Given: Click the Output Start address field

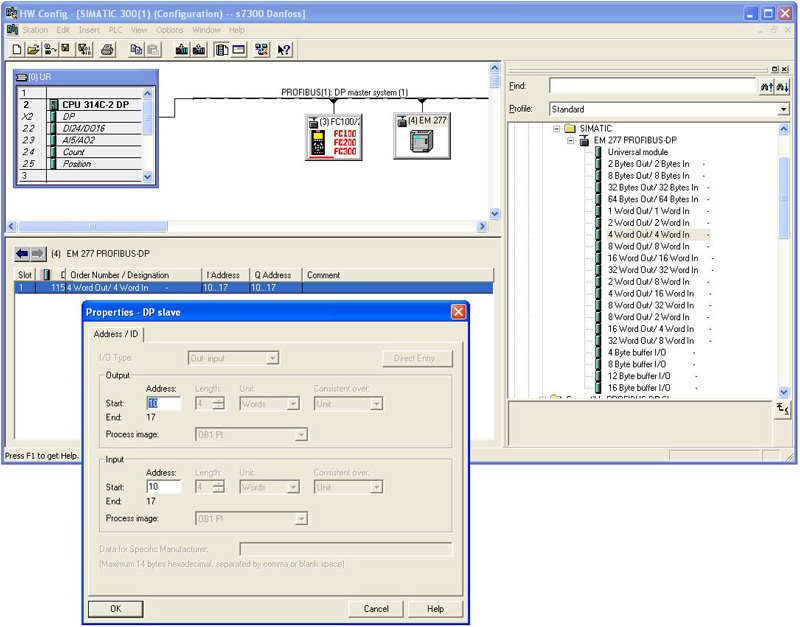Looking at the screenshot, I should pyautogui.click(x=164, y=404).
